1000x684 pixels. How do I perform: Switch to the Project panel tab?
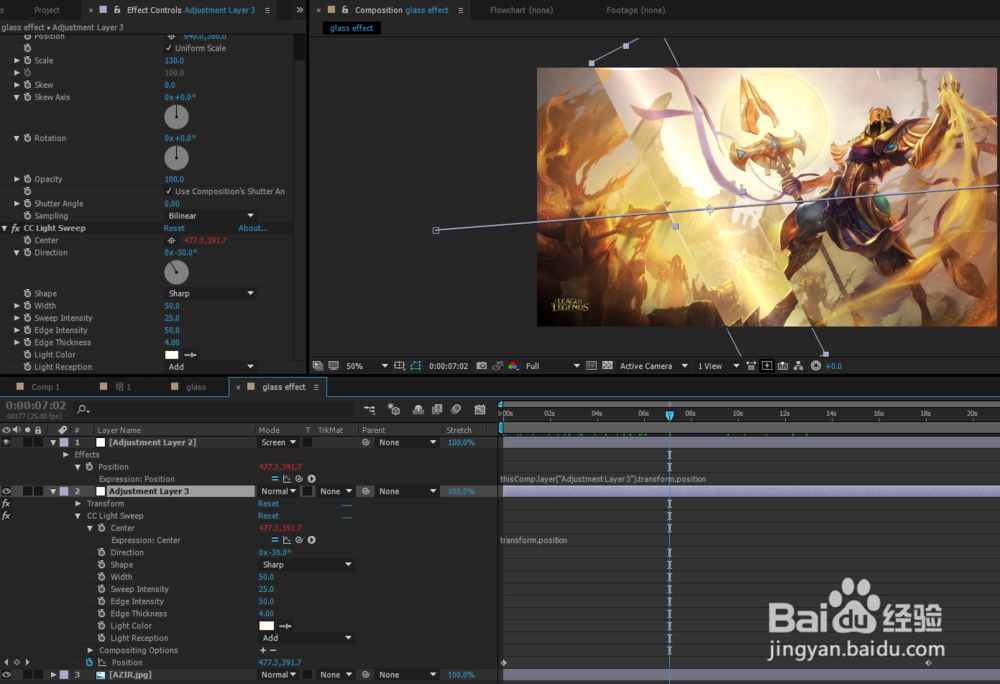point(47,10)
